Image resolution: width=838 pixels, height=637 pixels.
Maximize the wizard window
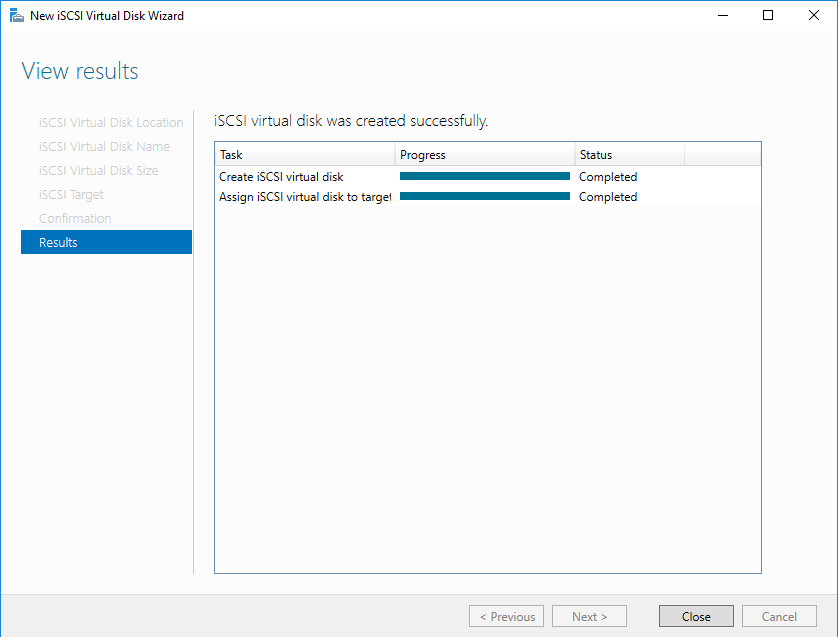click(x=767, y=16)
